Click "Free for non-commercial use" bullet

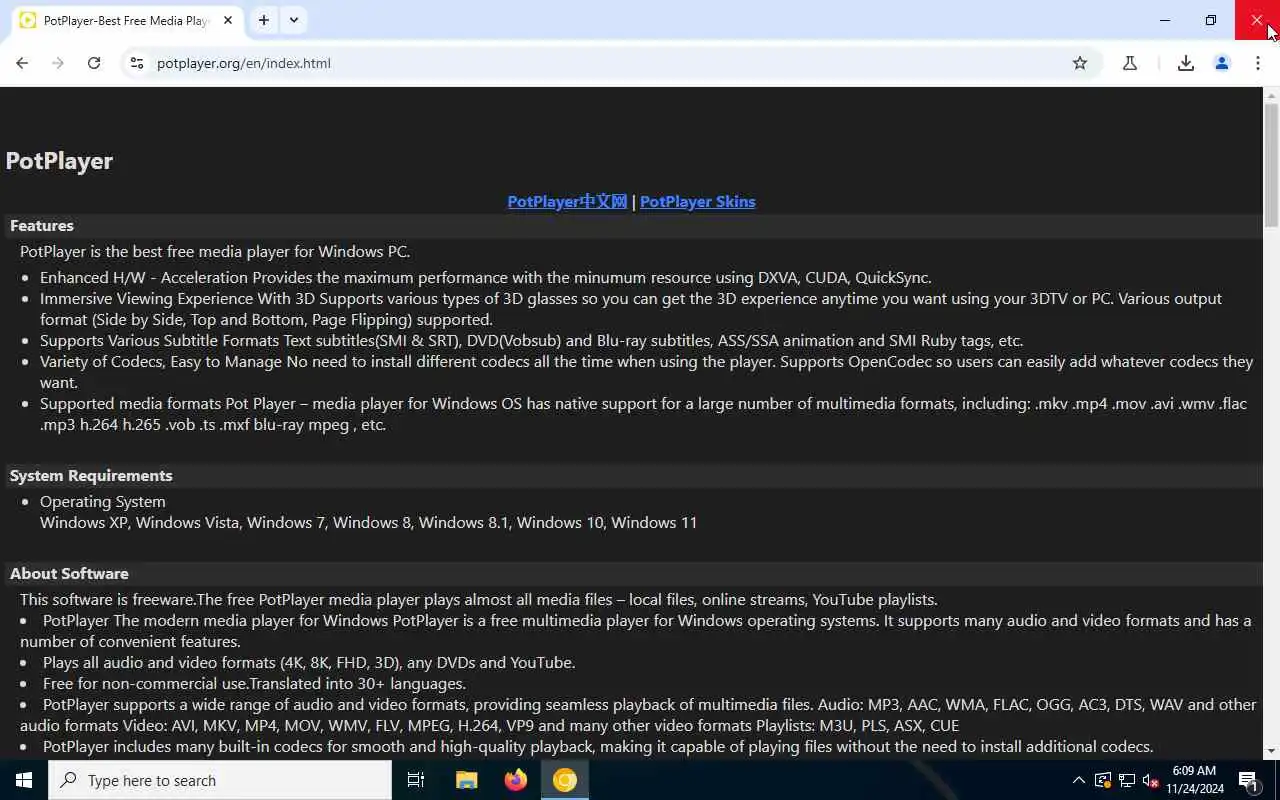click(x=254, y=684)
